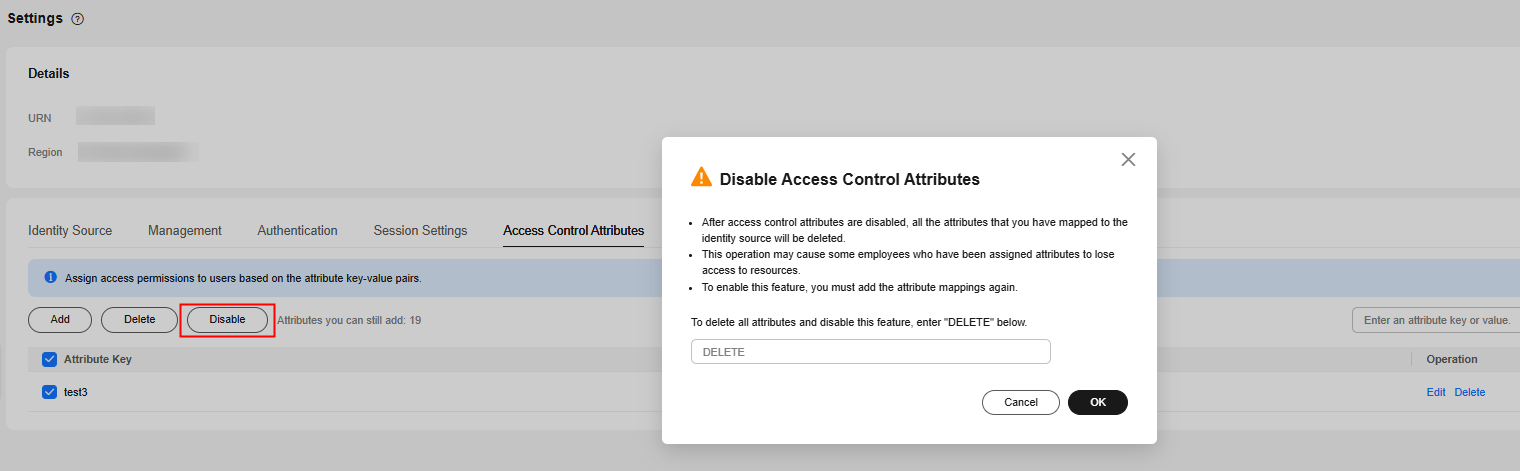Click the Add button
Viewport: 1520px width, 471px height.
[60, 320]
